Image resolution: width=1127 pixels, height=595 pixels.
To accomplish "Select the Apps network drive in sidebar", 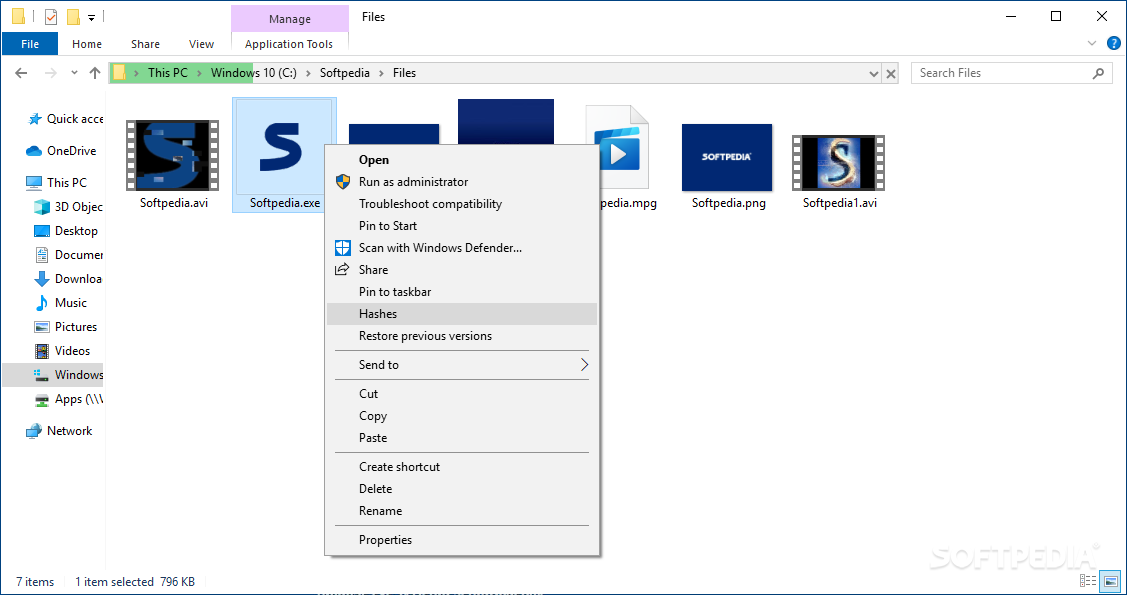I will tap(70, 399).
